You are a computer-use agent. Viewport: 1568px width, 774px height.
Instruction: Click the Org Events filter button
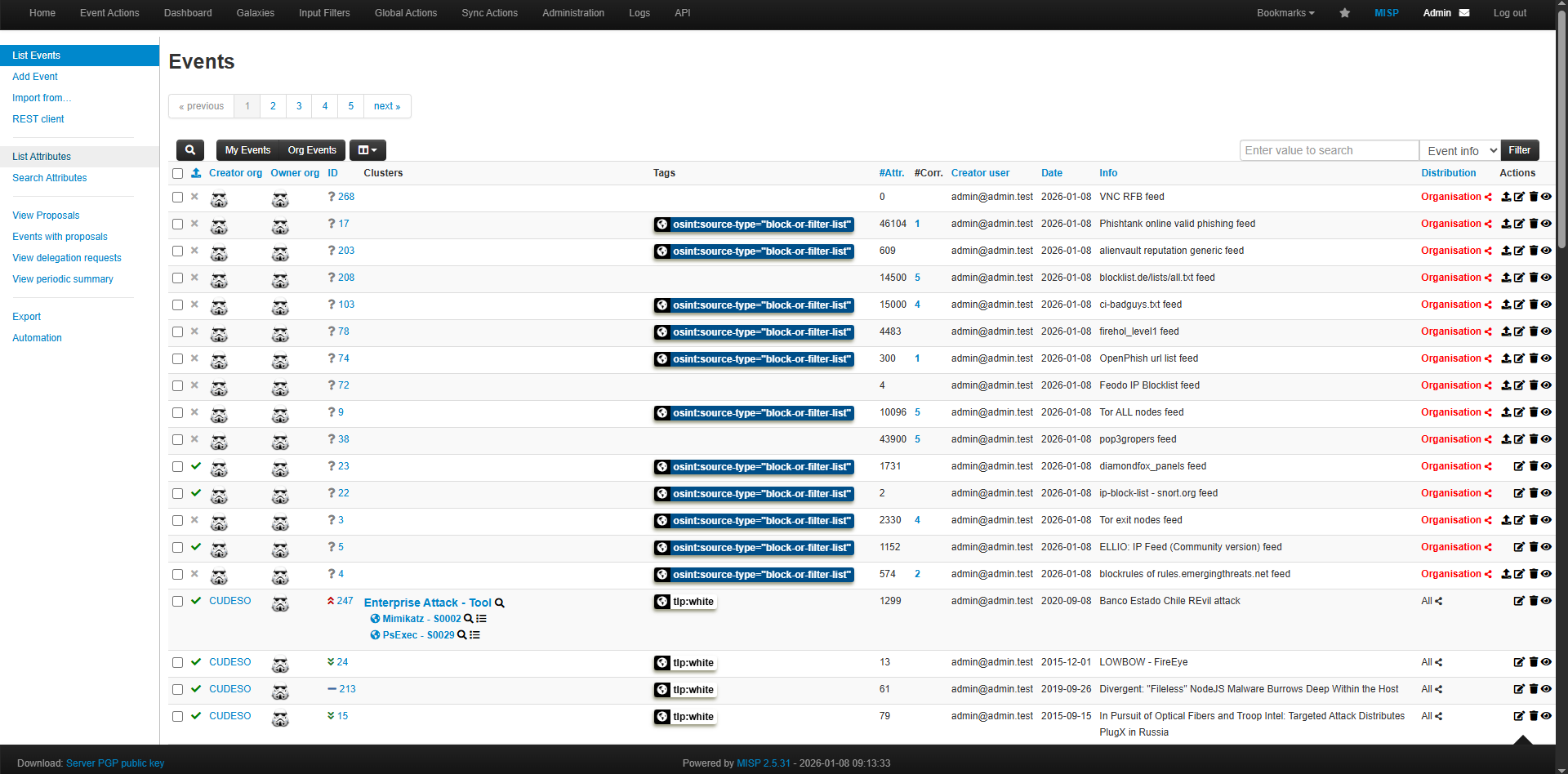point(312,150)
